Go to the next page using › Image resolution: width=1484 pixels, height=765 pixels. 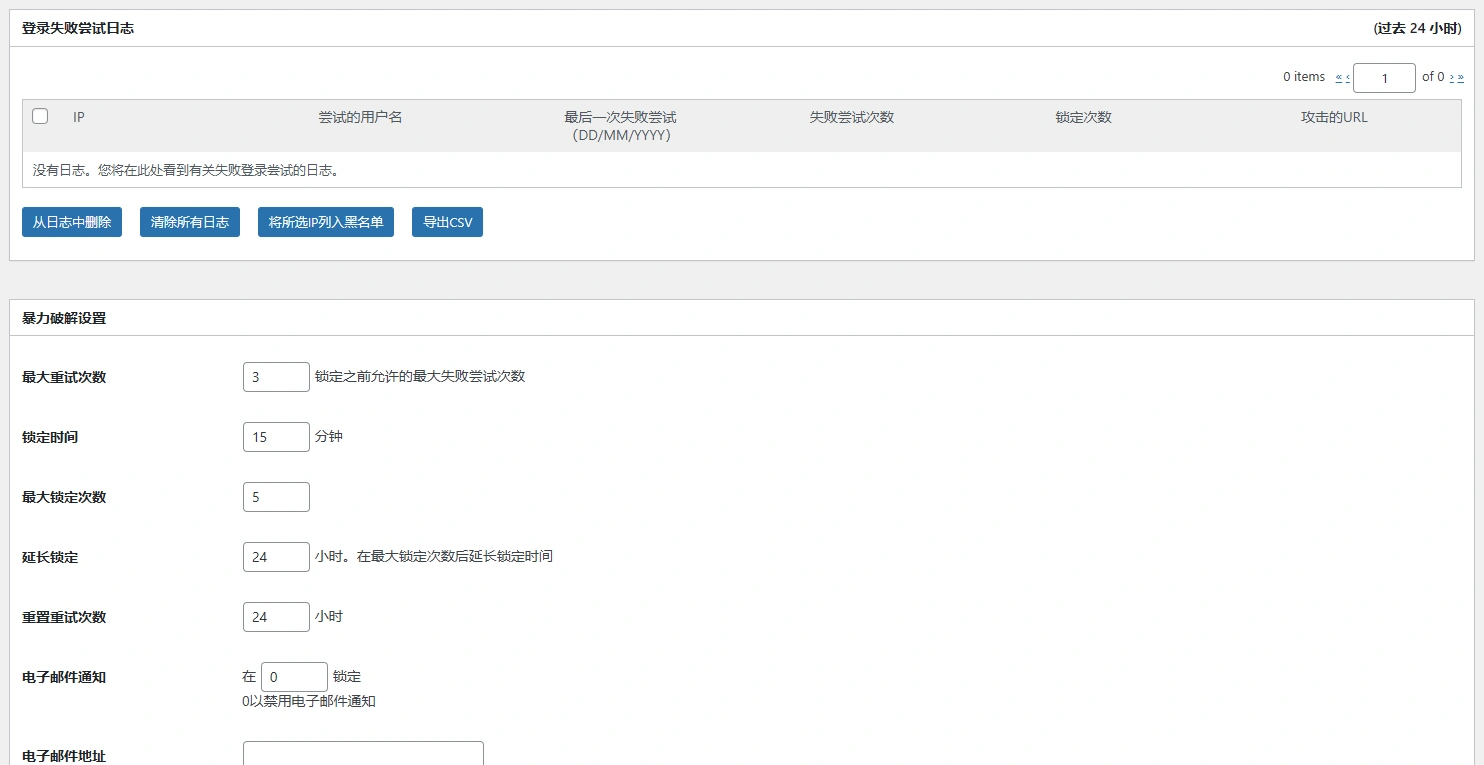(1452, 77)
